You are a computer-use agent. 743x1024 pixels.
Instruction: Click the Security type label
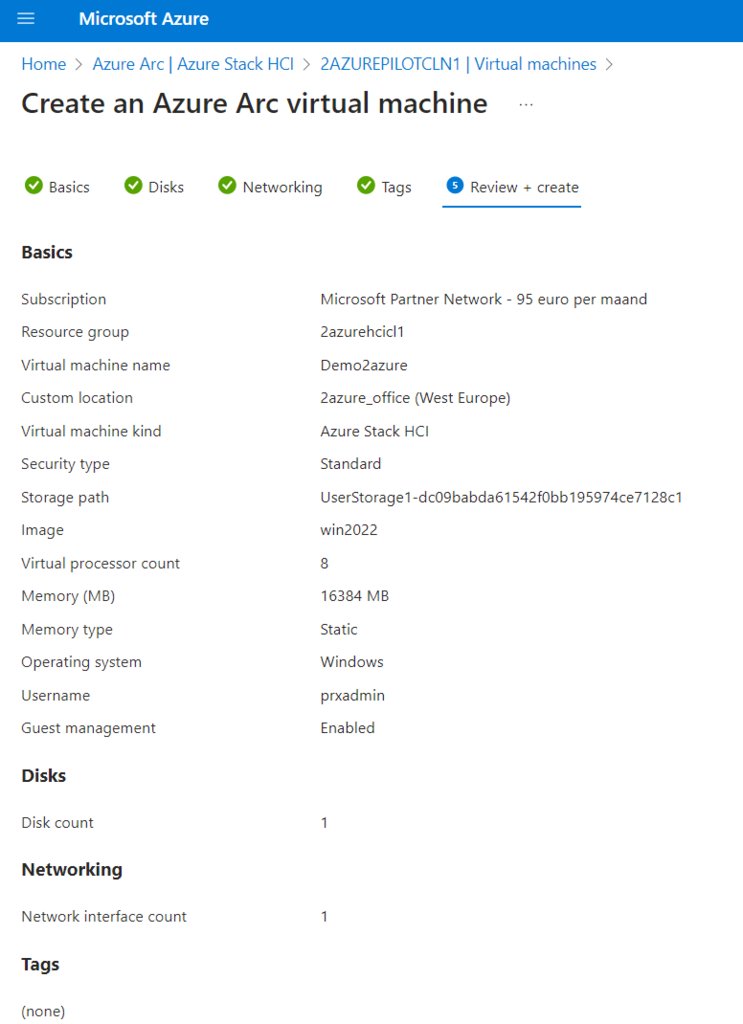[x=65, y=464]
